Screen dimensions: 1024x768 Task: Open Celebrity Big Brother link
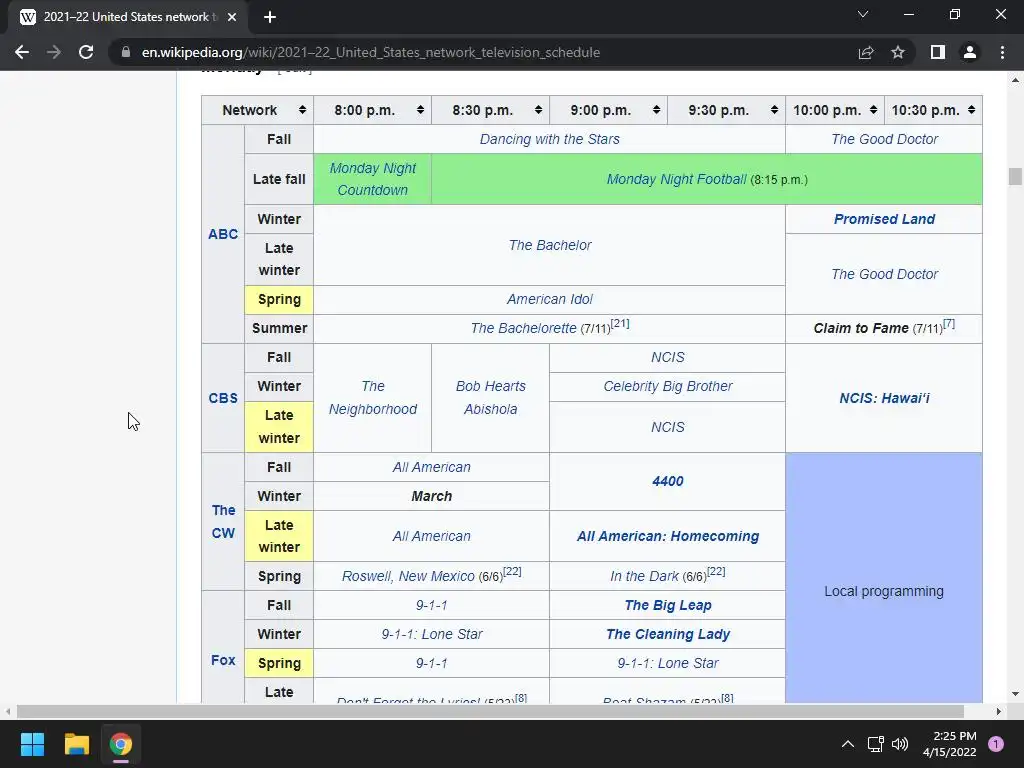tap(667, 386)
